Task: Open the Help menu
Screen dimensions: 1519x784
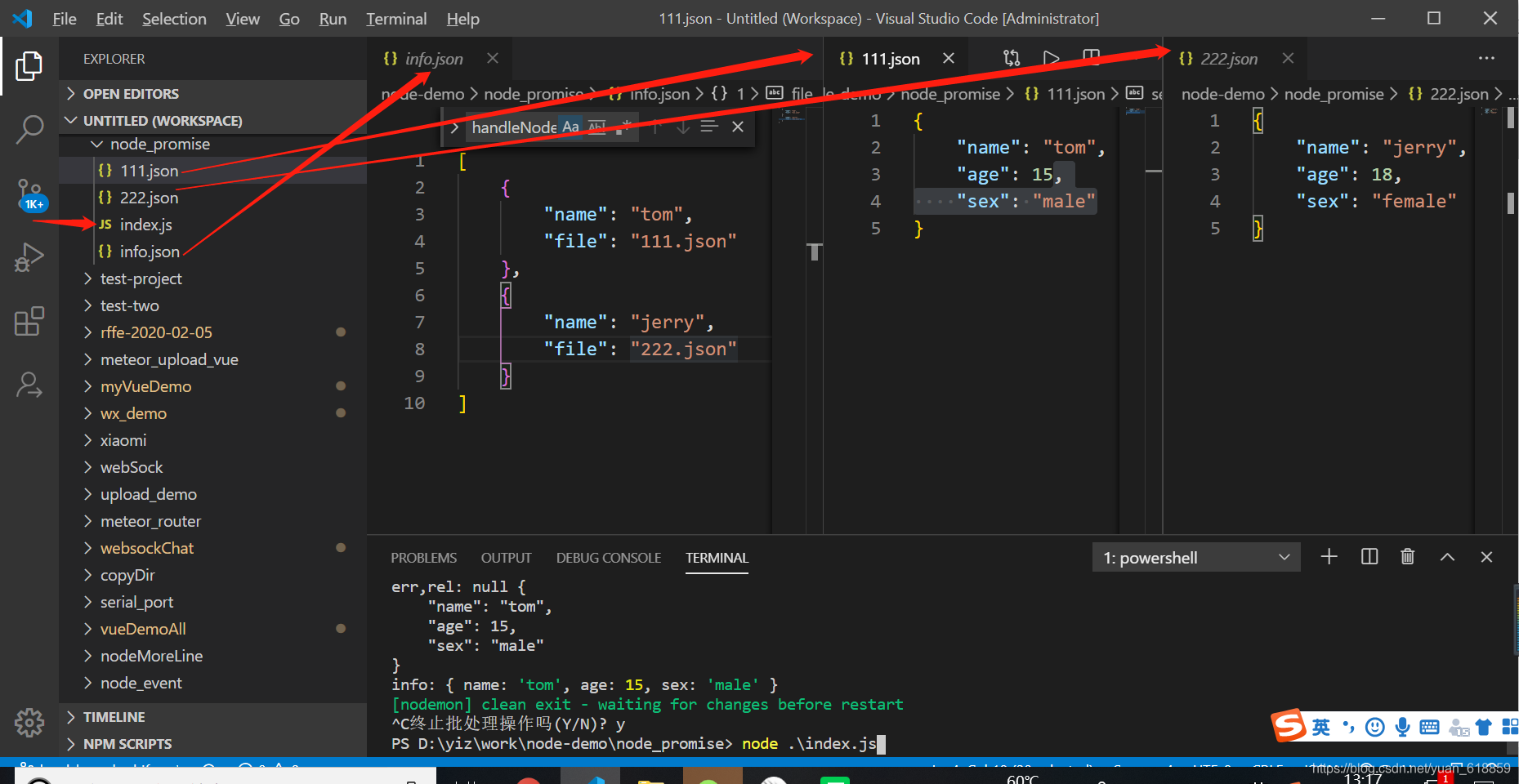Action: [462, 19]
